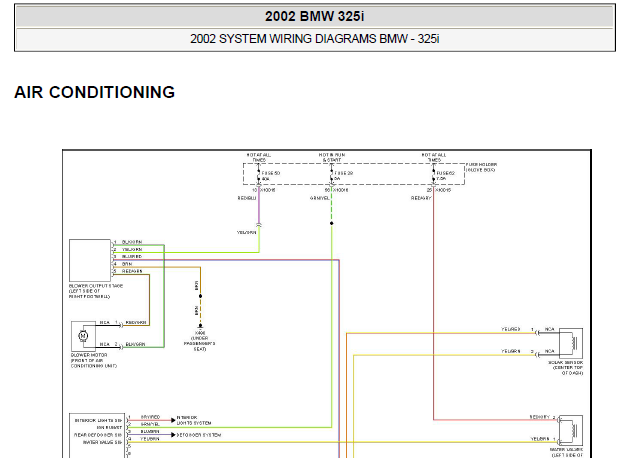
Task: Click the 'REAR DEFOGGER SIG' pin label
Action: (x=98, y=435)
